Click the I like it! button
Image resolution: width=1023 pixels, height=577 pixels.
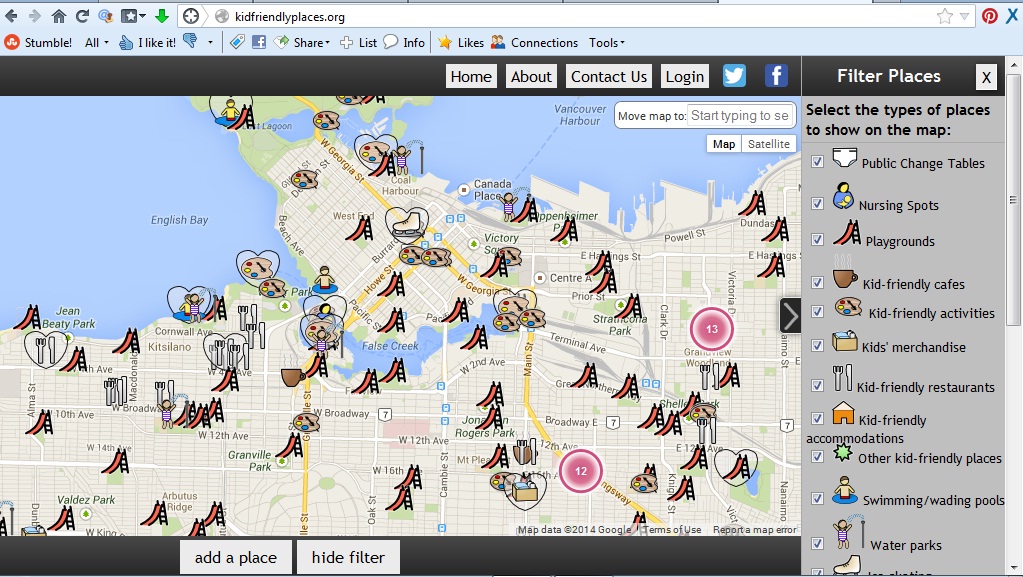click(x=148, y=42)
